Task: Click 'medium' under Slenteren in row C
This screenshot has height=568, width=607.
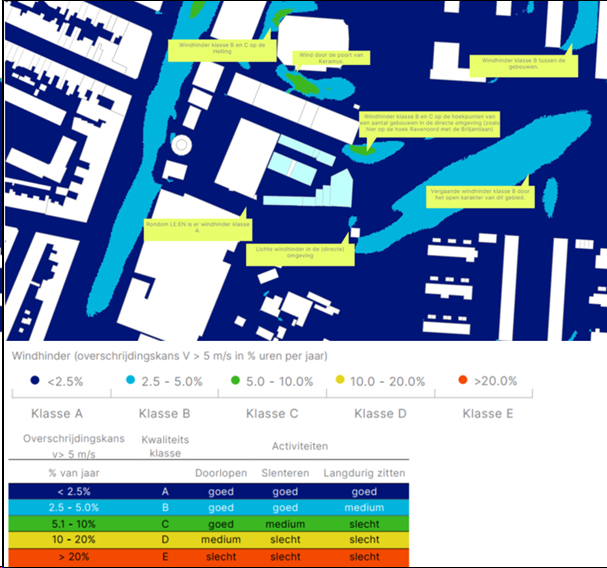Action: 285,524
